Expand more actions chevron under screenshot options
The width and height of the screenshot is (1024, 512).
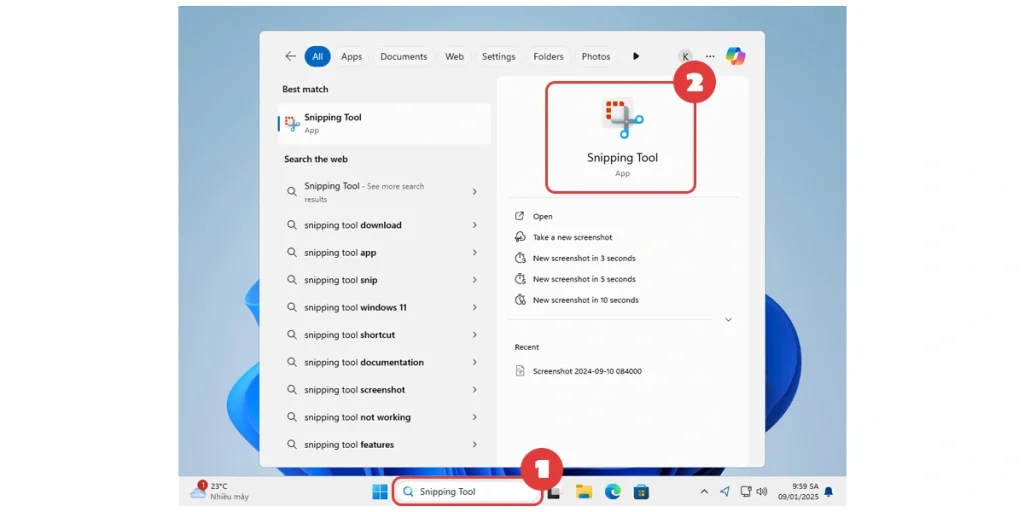(728, 320)
